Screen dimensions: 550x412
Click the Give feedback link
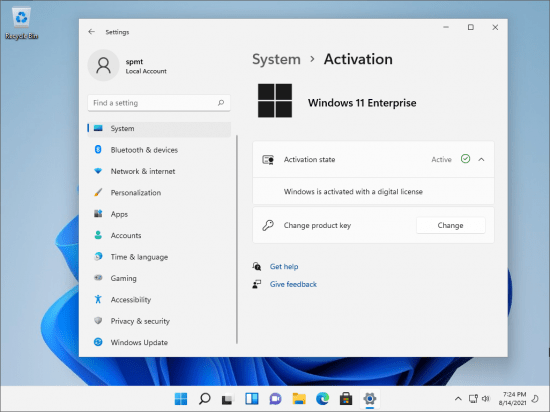[x=293, y=284]
